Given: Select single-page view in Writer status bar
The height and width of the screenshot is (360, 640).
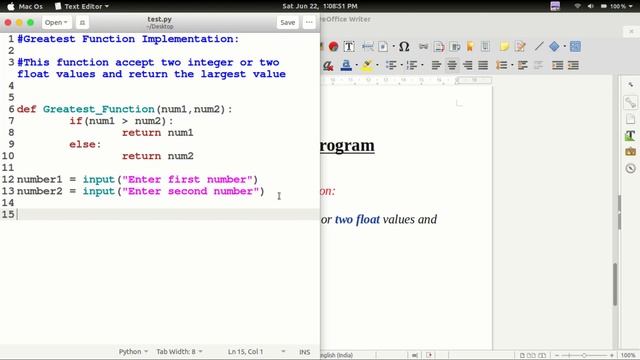Looking at the screenshot, I should [522, 355].
